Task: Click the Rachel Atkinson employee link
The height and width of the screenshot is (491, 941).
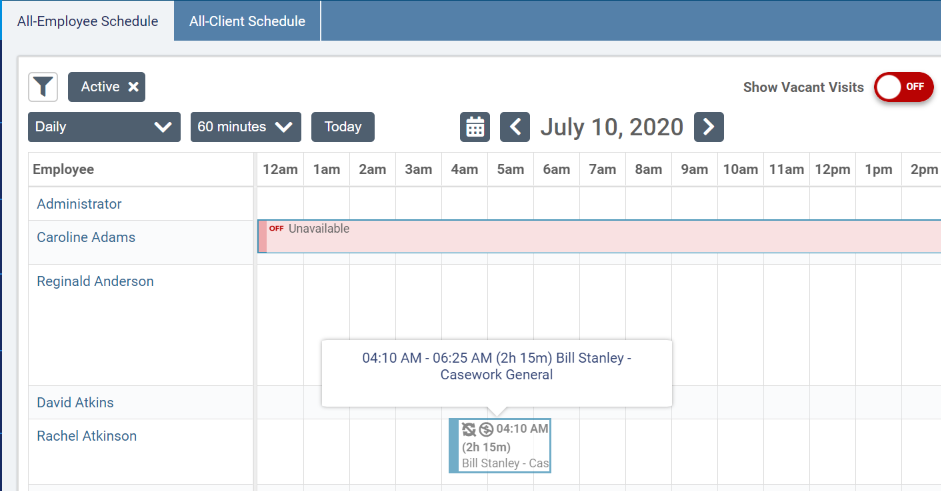Action: point(87,436)
